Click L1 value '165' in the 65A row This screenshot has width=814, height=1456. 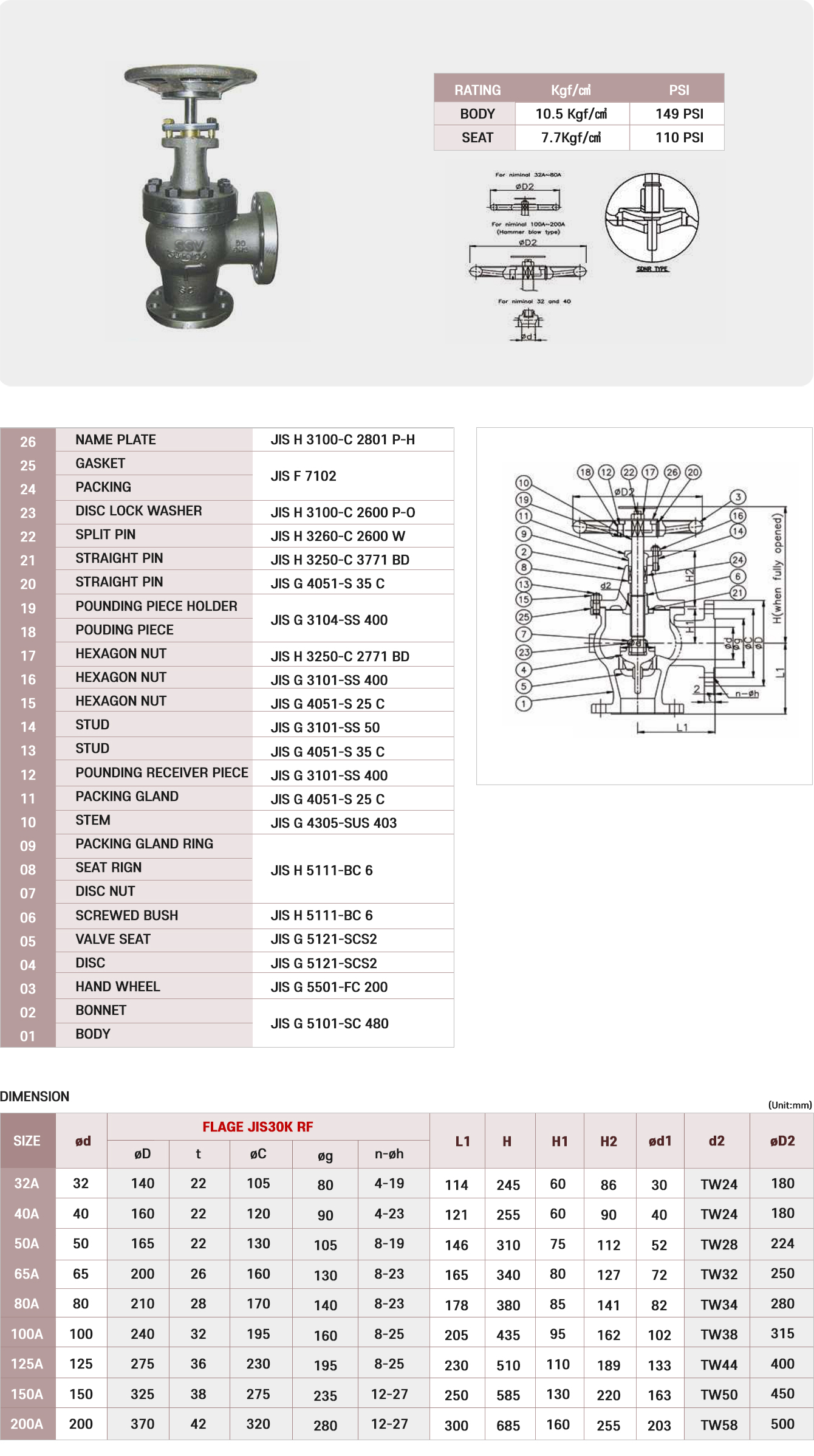pos(456,1276)
